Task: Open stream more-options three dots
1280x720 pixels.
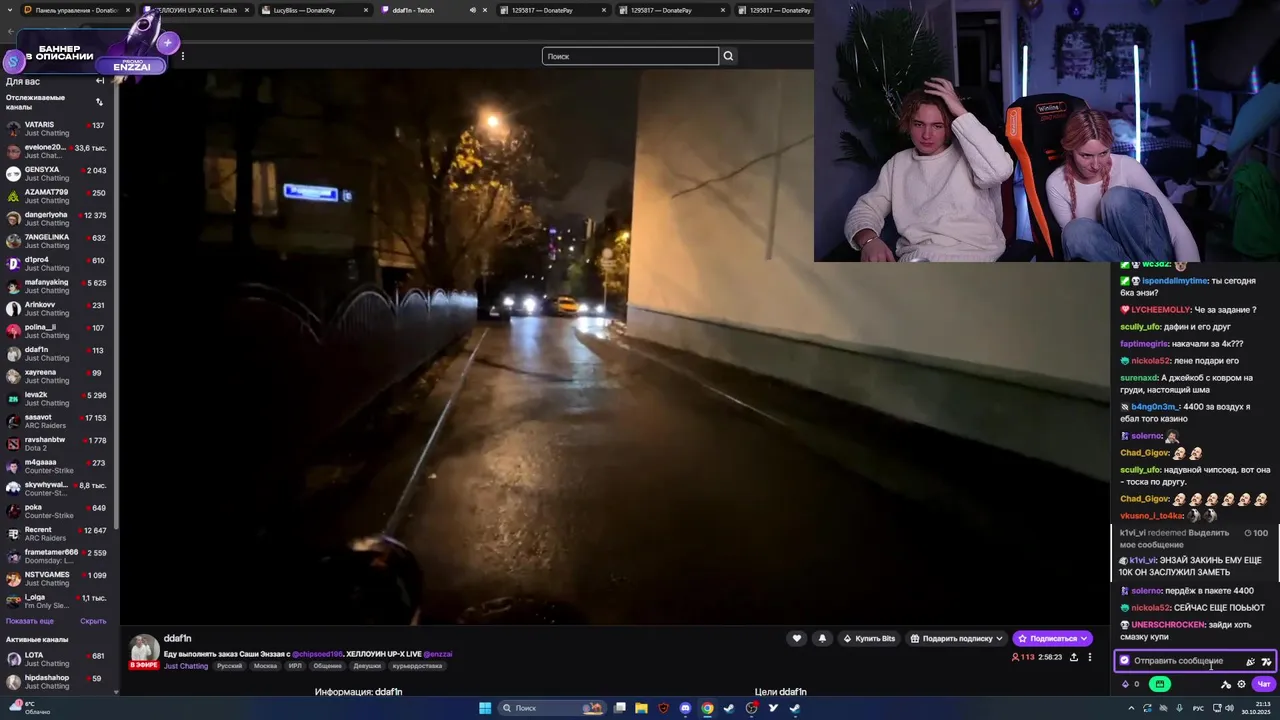Action: [x=1090, y=657]
